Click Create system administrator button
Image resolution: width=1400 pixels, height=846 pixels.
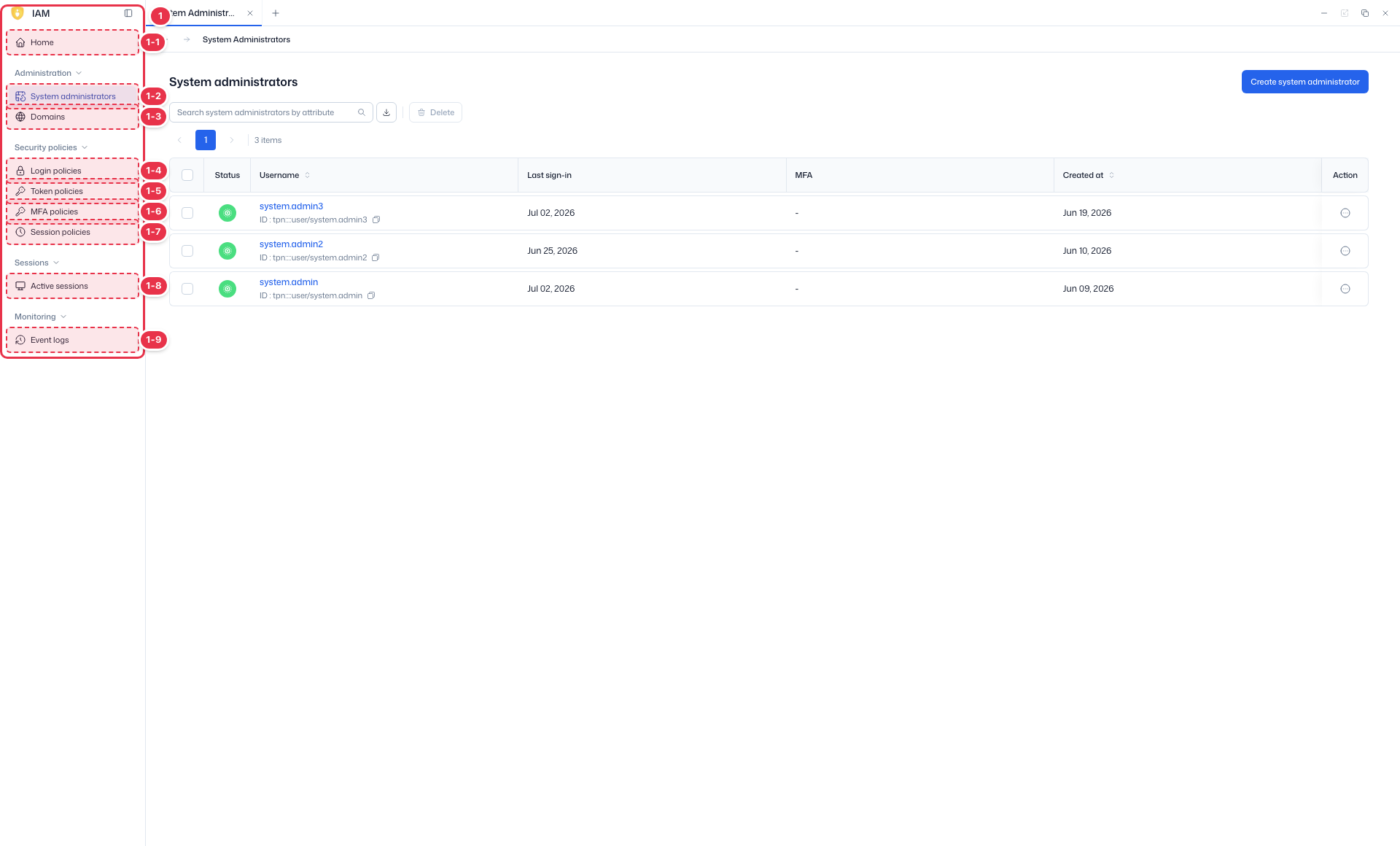1304,82
